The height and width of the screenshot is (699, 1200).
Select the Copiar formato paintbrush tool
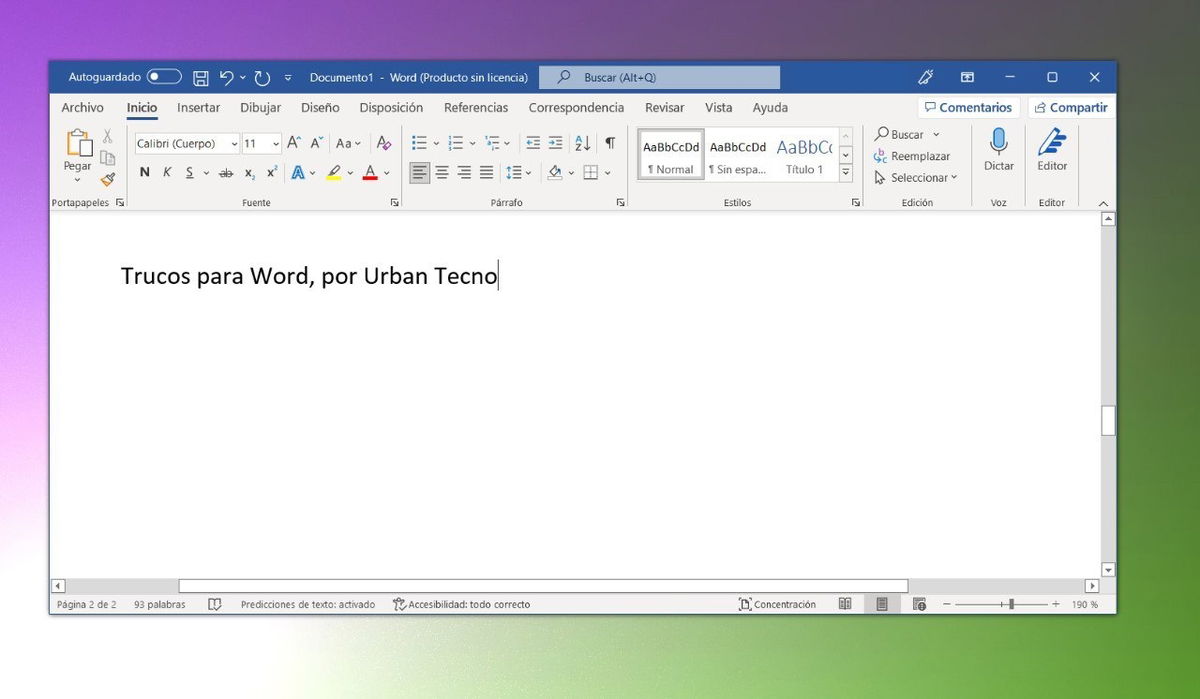107,180
